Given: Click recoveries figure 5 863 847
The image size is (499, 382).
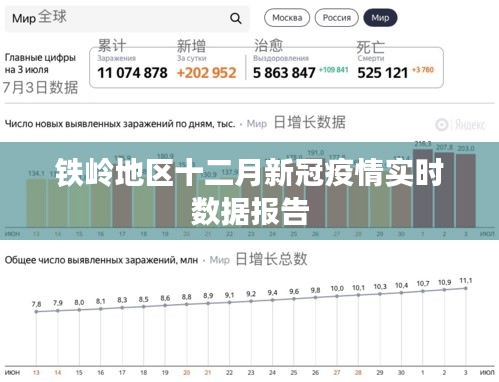Looking at the screenshot, I should coord(284,73).
